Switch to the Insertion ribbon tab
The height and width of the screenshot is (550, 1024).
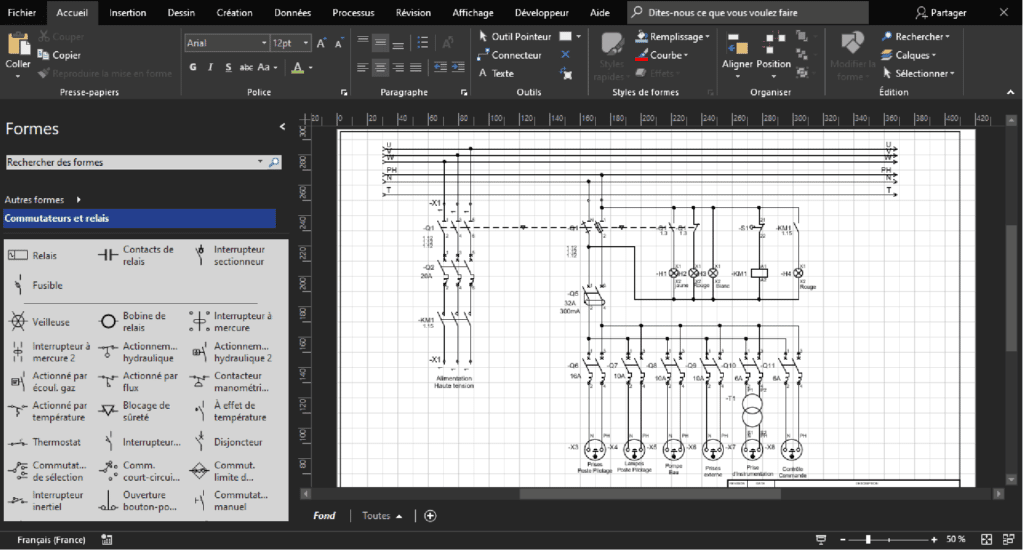(127, 13)
